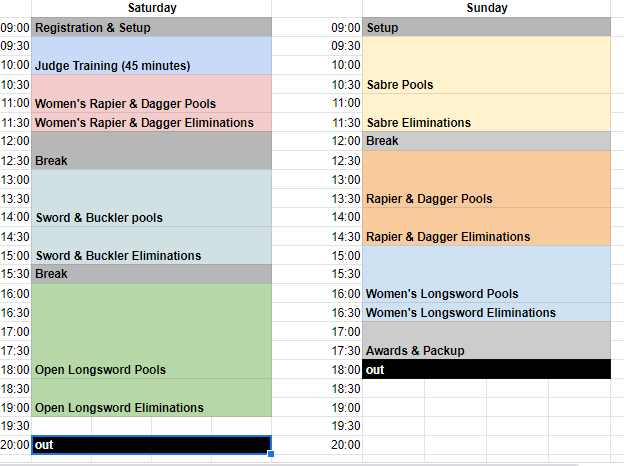Select Judge Training (45 minutes) cell

pyautogui.click(x=152, y=56)
